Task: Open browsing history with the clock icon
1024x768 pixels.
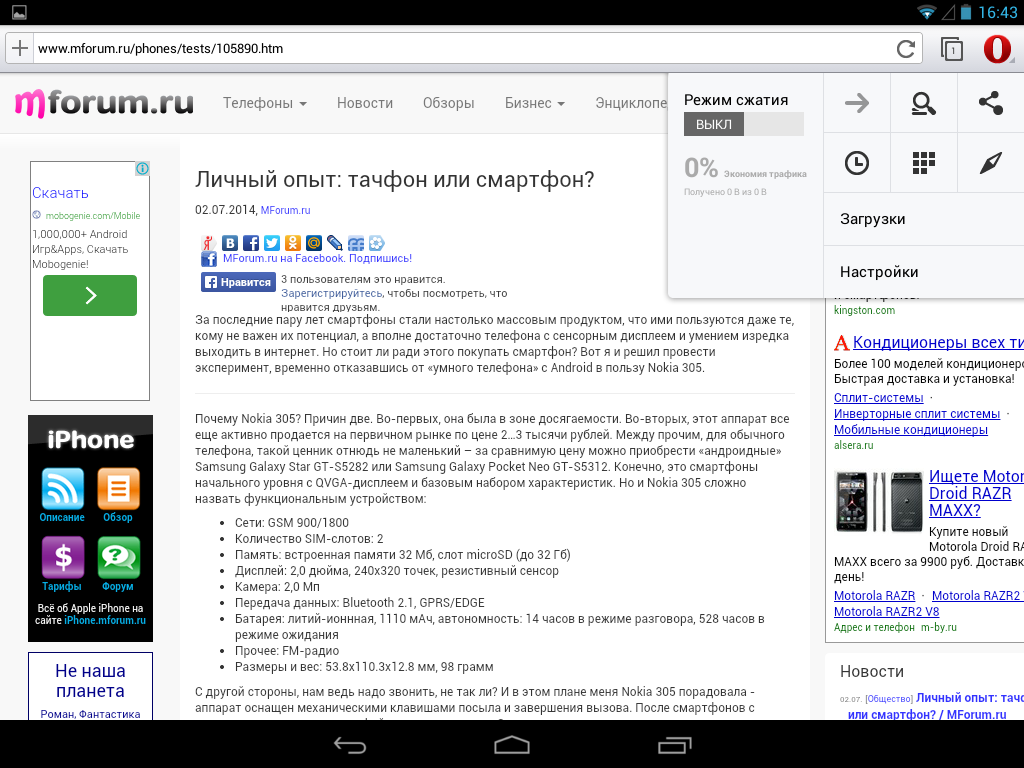Action: (857, 163)
